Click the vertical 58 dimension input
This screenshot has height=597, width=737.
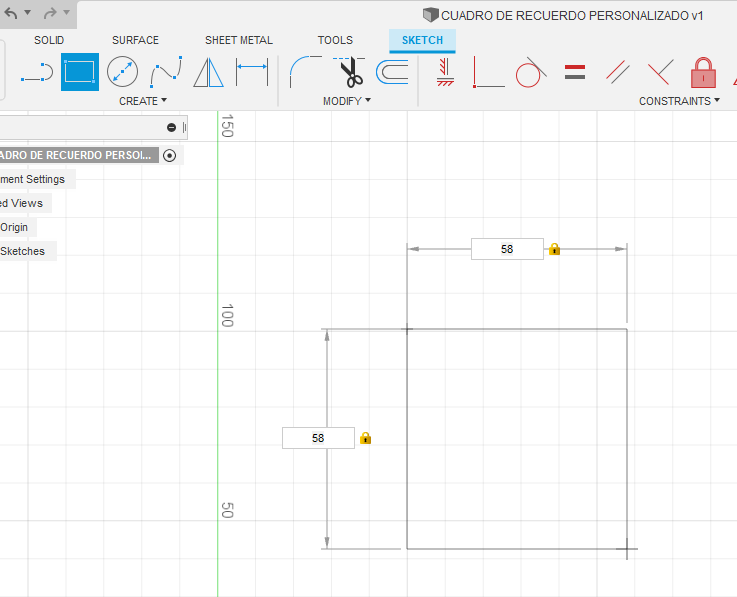318,438
